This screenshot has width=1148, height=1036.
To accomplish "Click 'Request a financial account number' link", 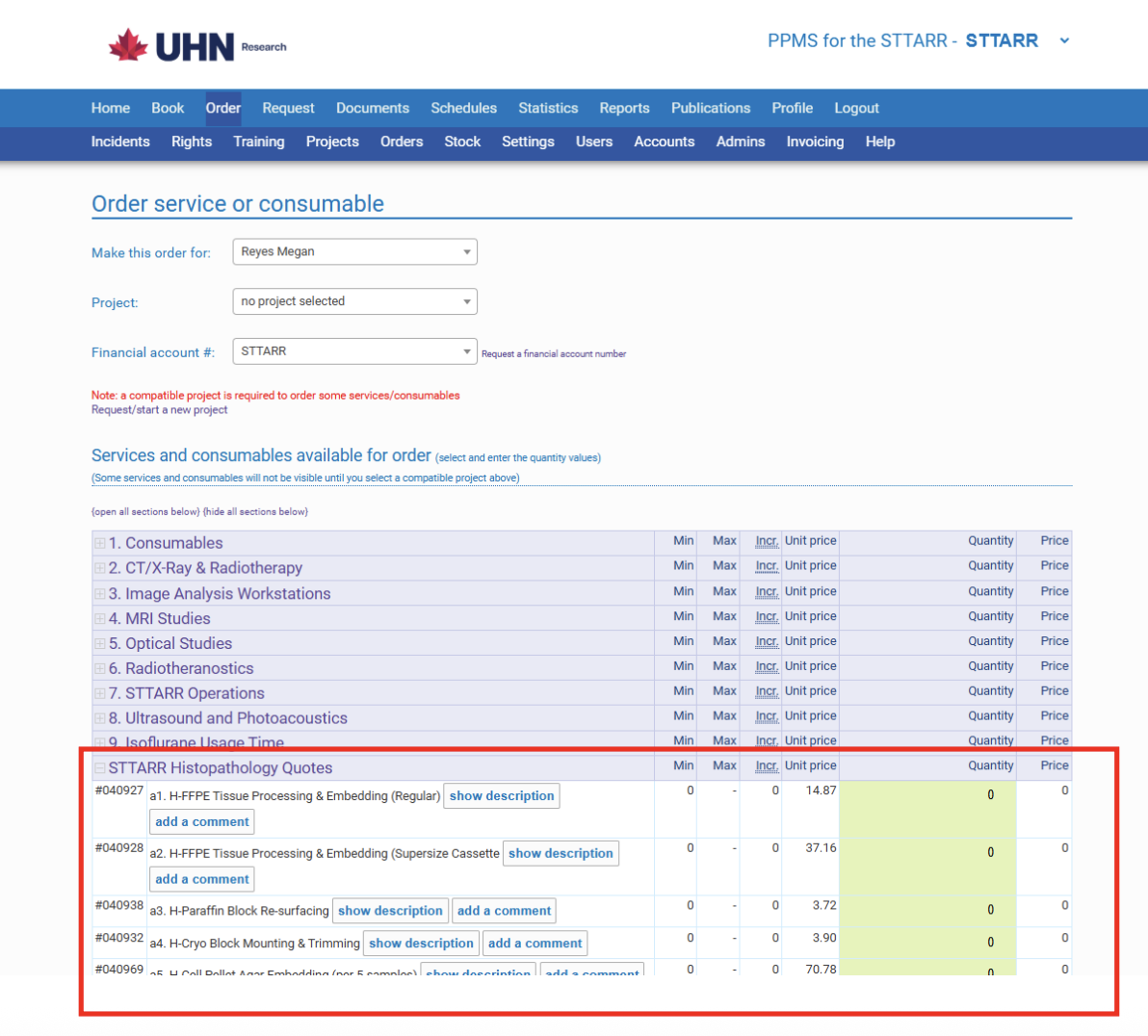I will coord(554,354).
